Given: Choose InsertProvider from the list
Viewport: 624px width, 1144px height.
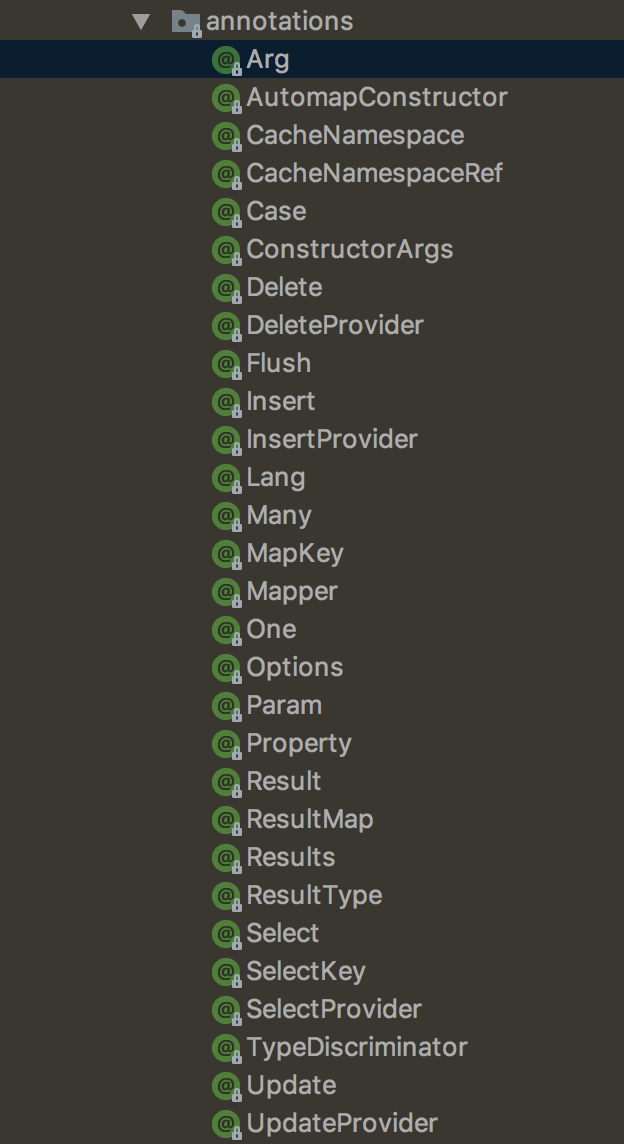Looking at the screenshot, I should (x=332, y=440).
